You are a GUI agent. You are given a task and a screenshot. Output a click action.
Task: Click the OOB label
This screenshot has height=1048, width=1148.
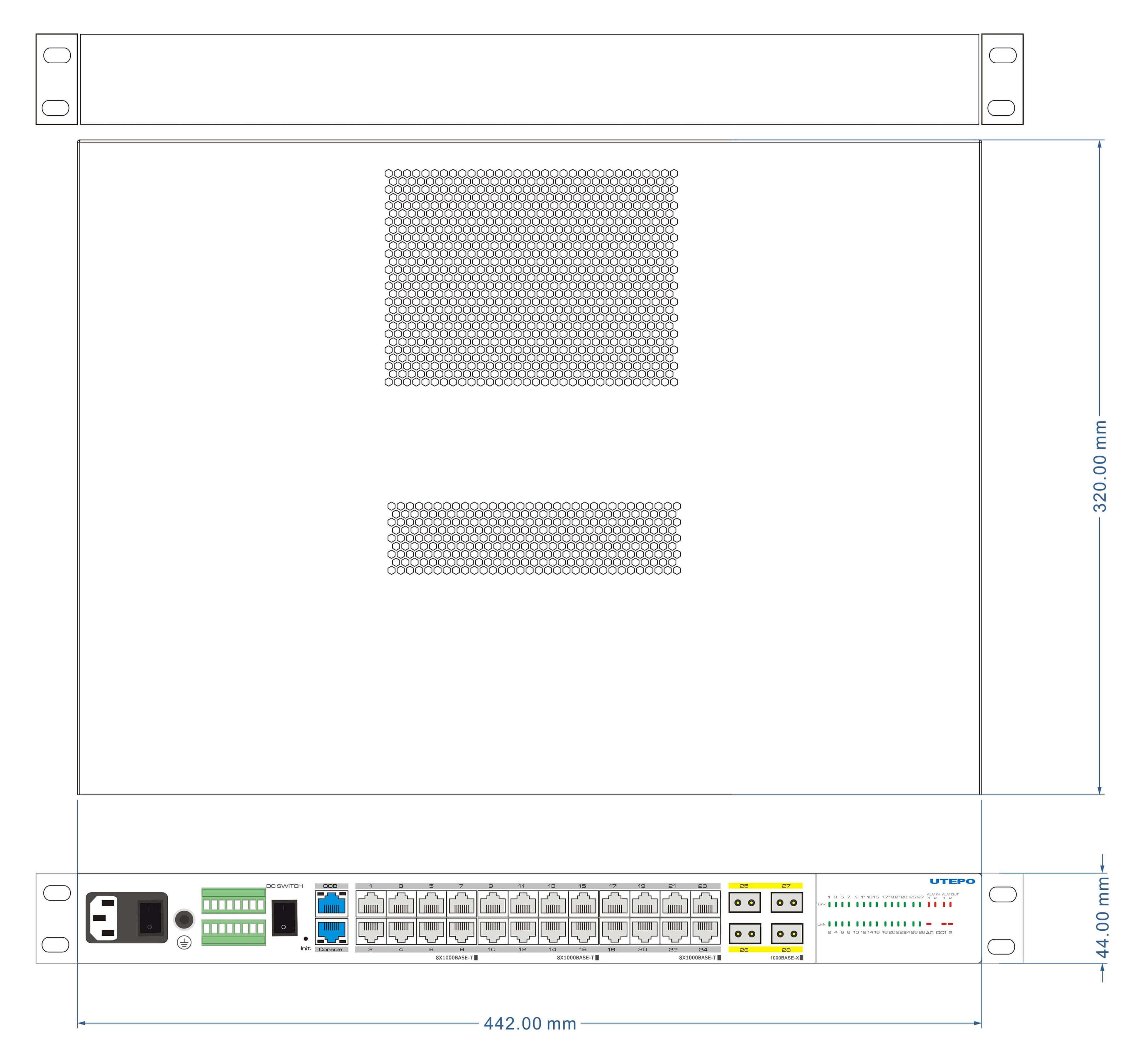[x=330, y=886]
